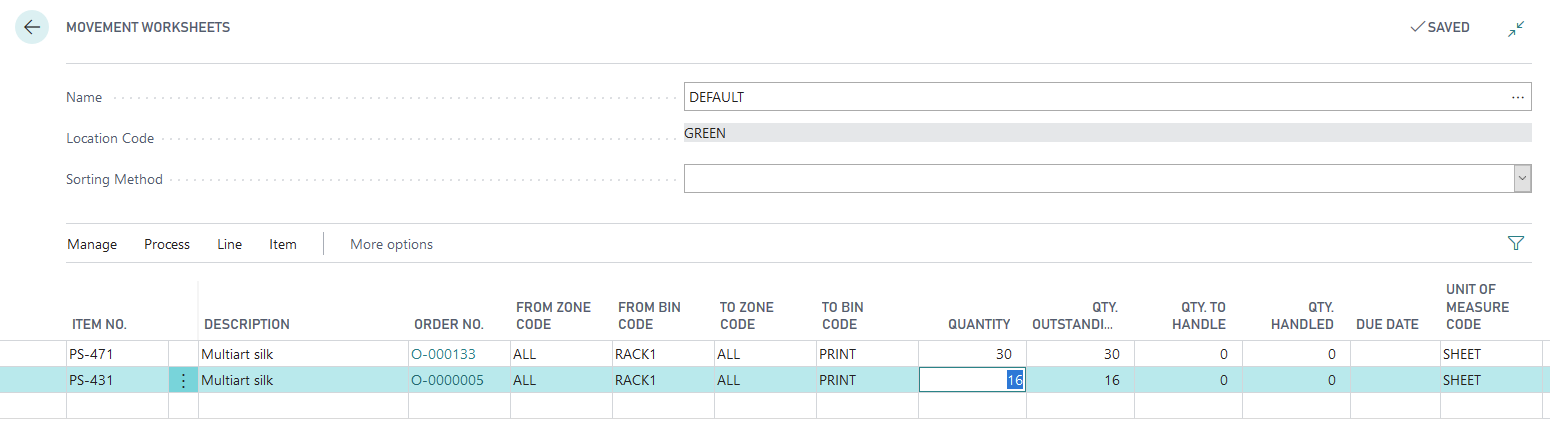1550x426 pixels.
Task: Open order O-0000005 link
Action: (451, 380)
